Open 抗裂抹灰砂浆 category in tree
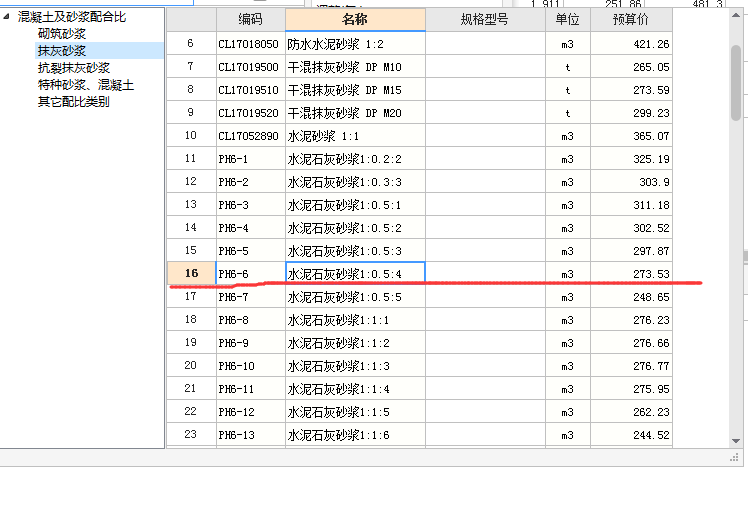 pyautogui.click(x=73, y=68)
